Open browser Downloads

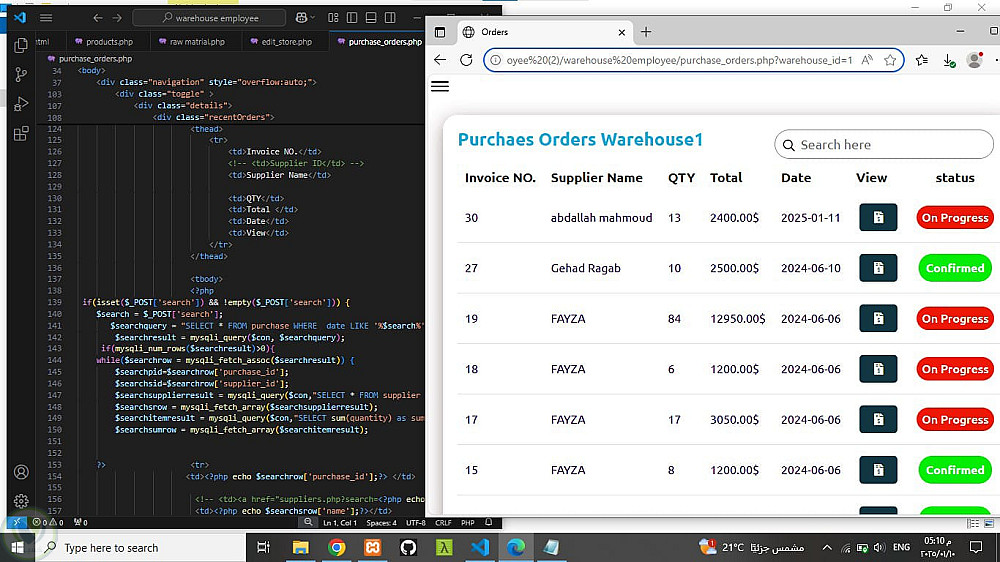948,60
